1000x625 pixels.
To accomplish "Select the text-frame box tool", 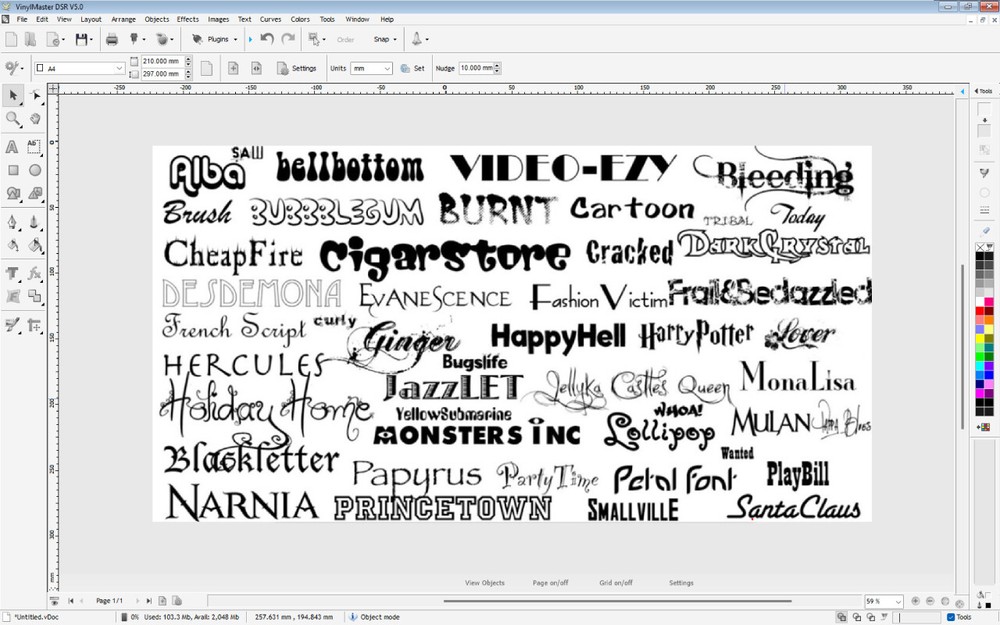I will pyautogui.click(x=34, y=147).
